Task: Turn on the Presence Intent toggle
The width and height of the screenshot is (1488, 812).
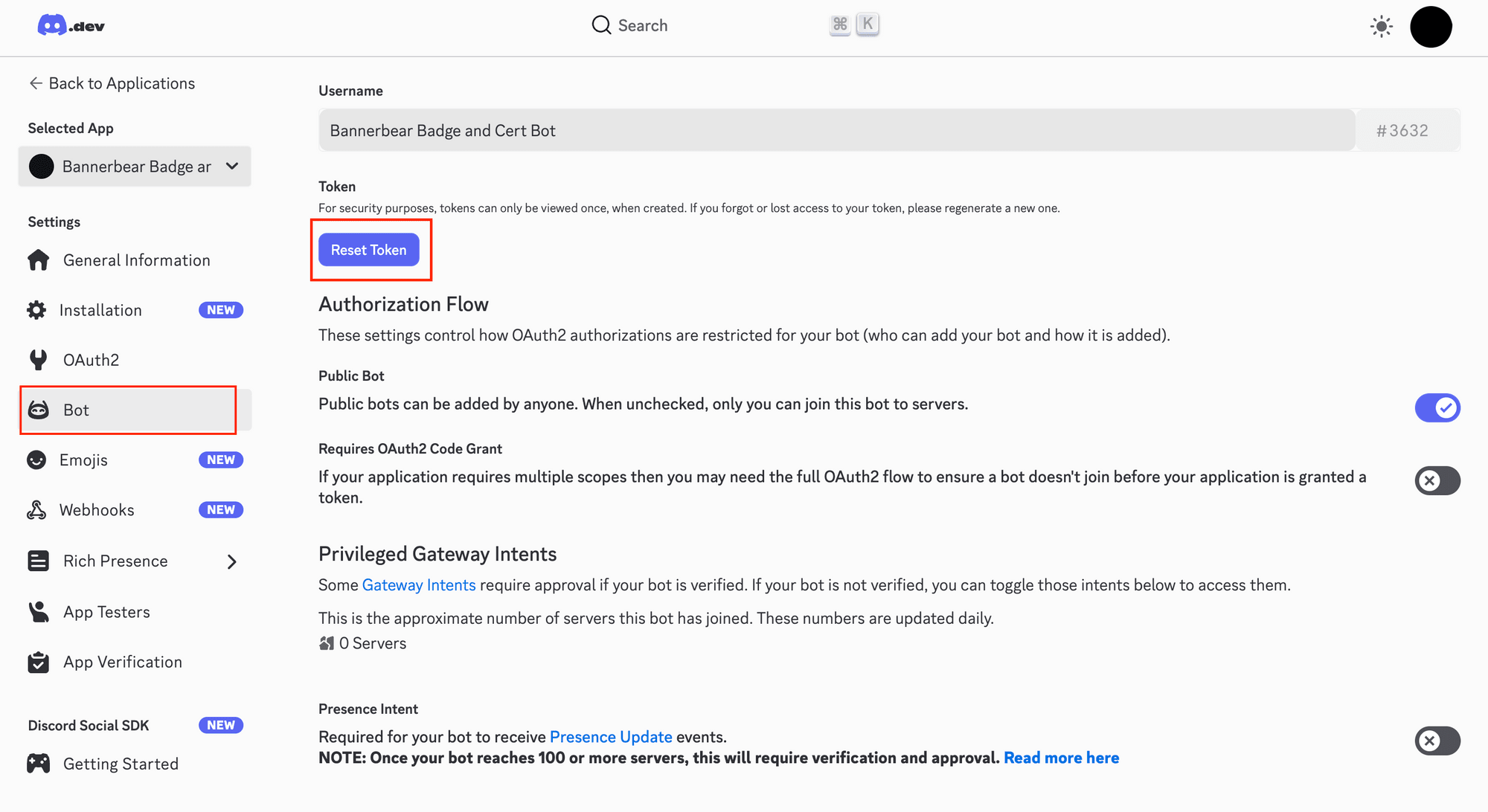Action: [1437, 741]
